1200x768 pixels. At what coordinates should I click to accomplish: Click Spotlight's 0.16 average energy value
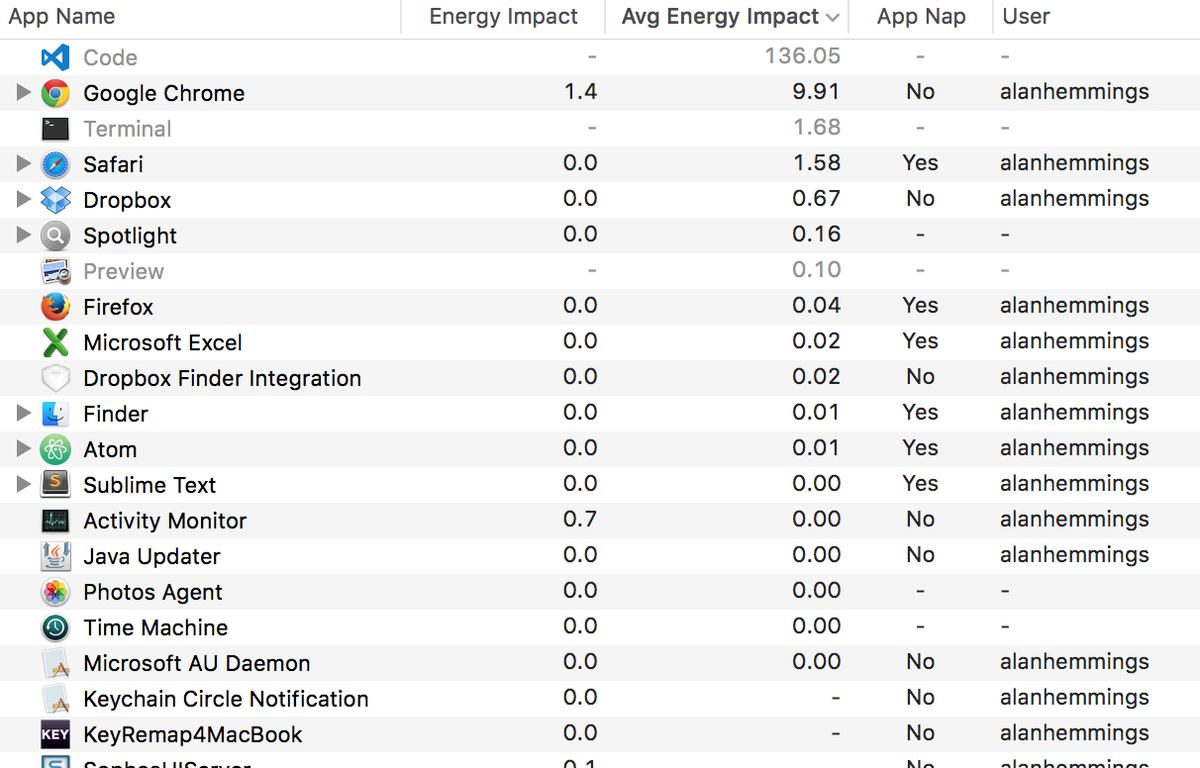pyautogui.click(x=816, y=234)
